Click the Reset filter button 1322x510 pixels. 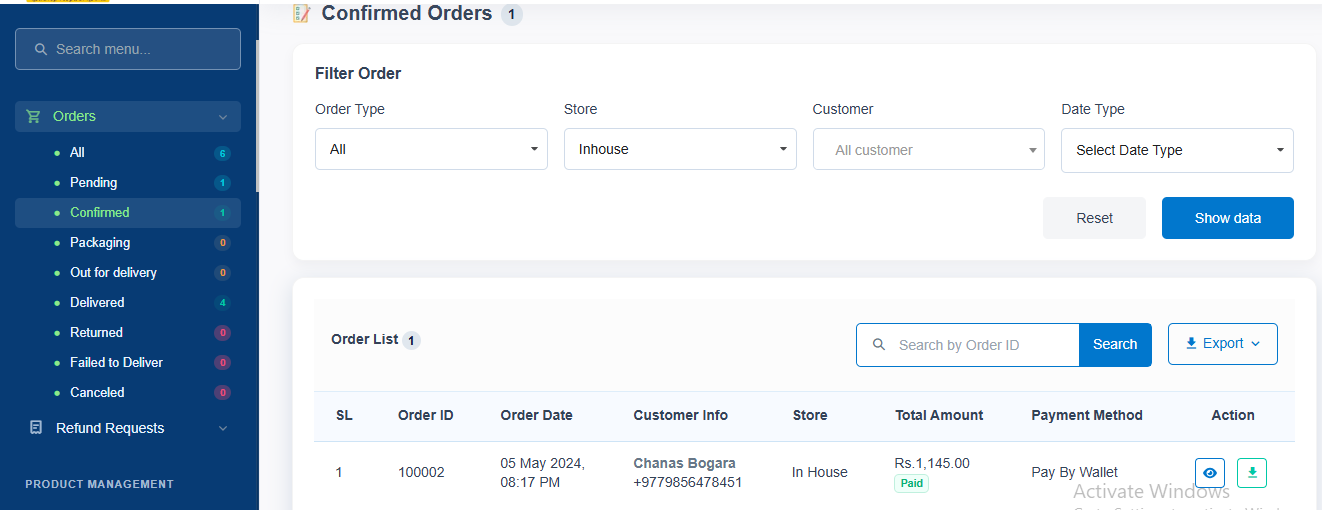(1094, 218)
